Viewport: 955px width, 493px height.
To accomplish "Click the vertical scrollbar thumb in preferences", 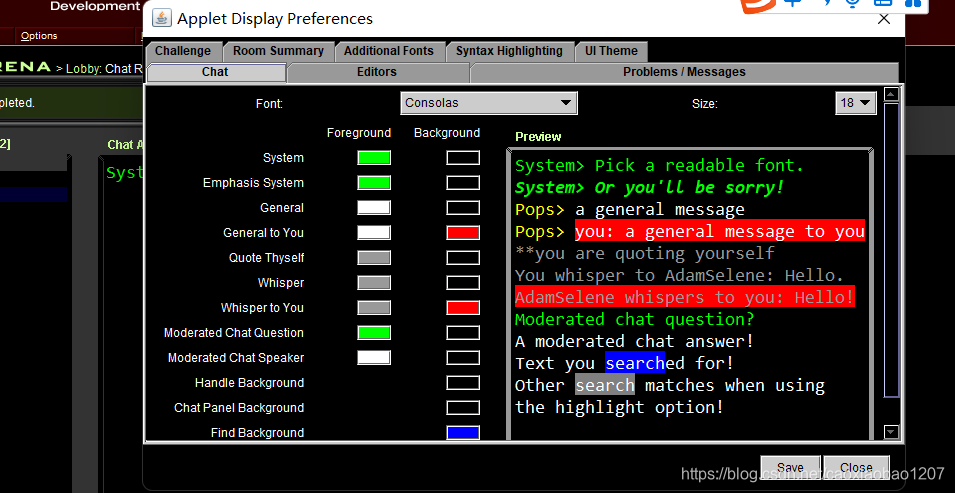I will click(x=891, y=250).
